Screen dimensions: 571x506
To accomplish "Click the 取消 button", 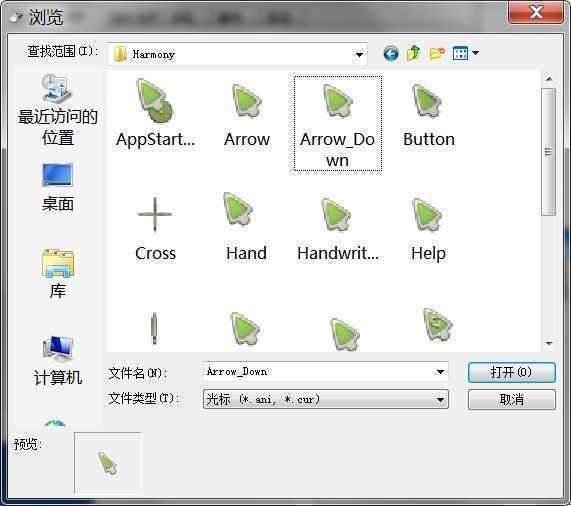I will pos(512,399).
